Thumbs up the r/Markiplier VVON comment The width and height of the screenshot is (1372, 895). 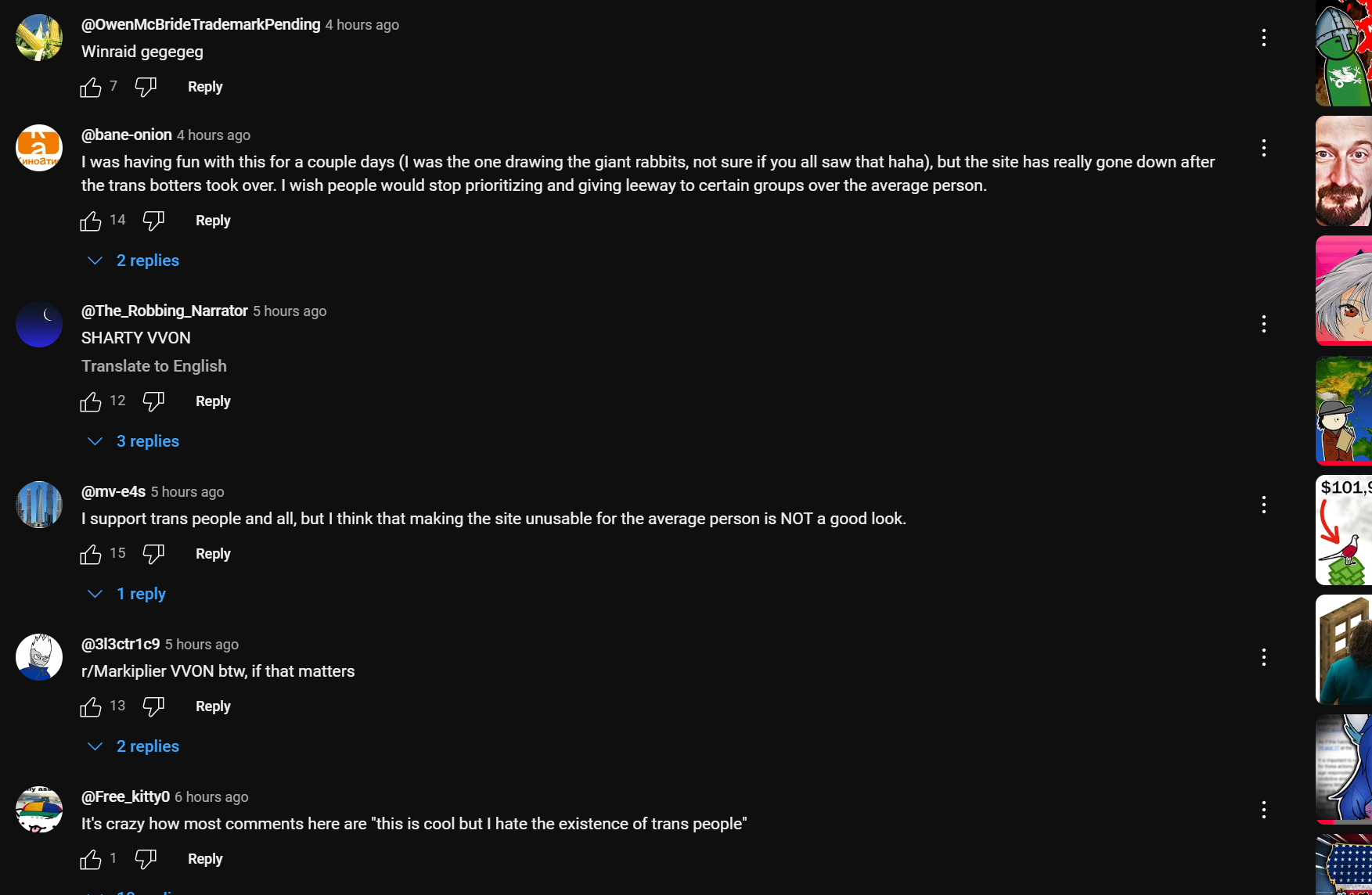(91, 707)
